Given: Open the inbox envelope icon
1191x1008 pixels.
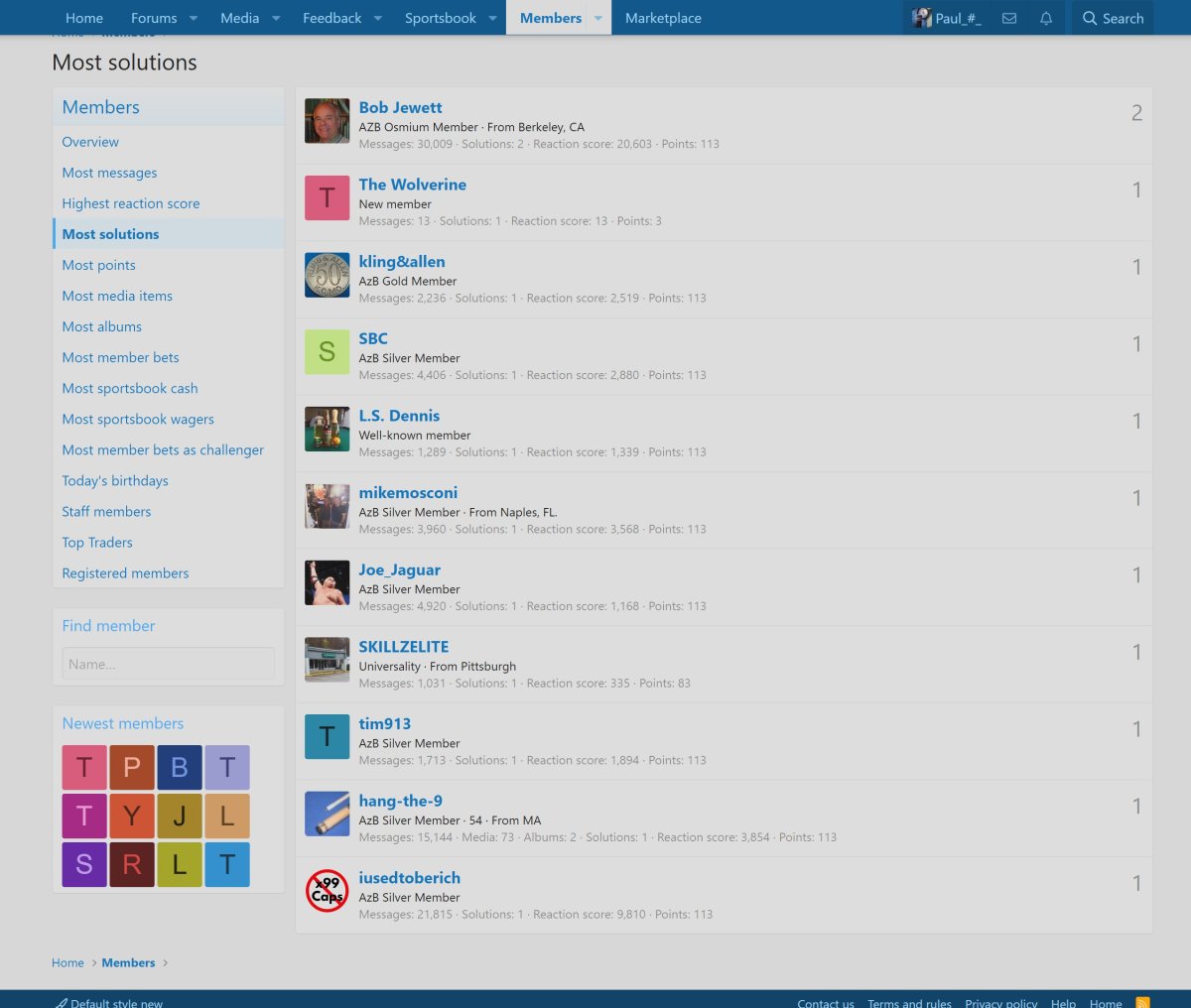Looking at the screenshot, I should pyautogui.click(x=1009, y=18).
